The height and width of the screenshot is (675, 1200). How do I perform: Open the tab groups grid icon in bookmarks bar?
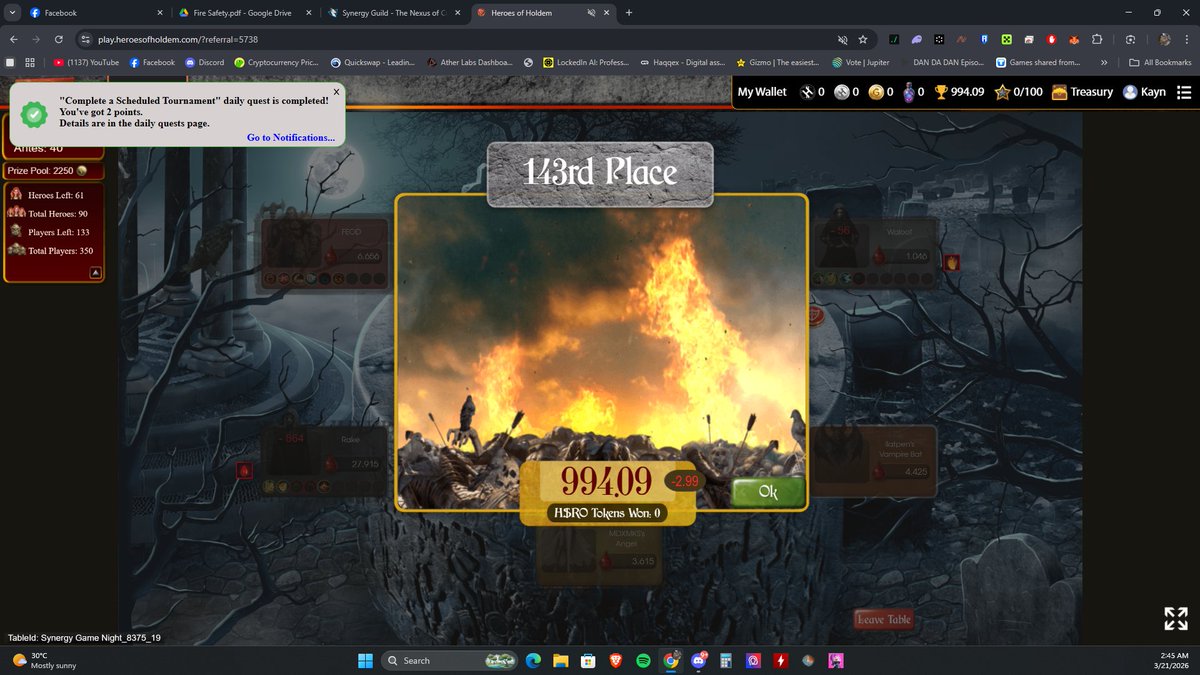coord(30,62)
